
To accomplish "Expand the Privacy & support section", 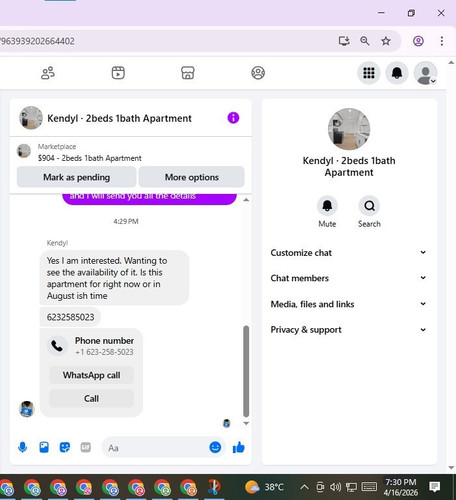I will pos(348,330).
